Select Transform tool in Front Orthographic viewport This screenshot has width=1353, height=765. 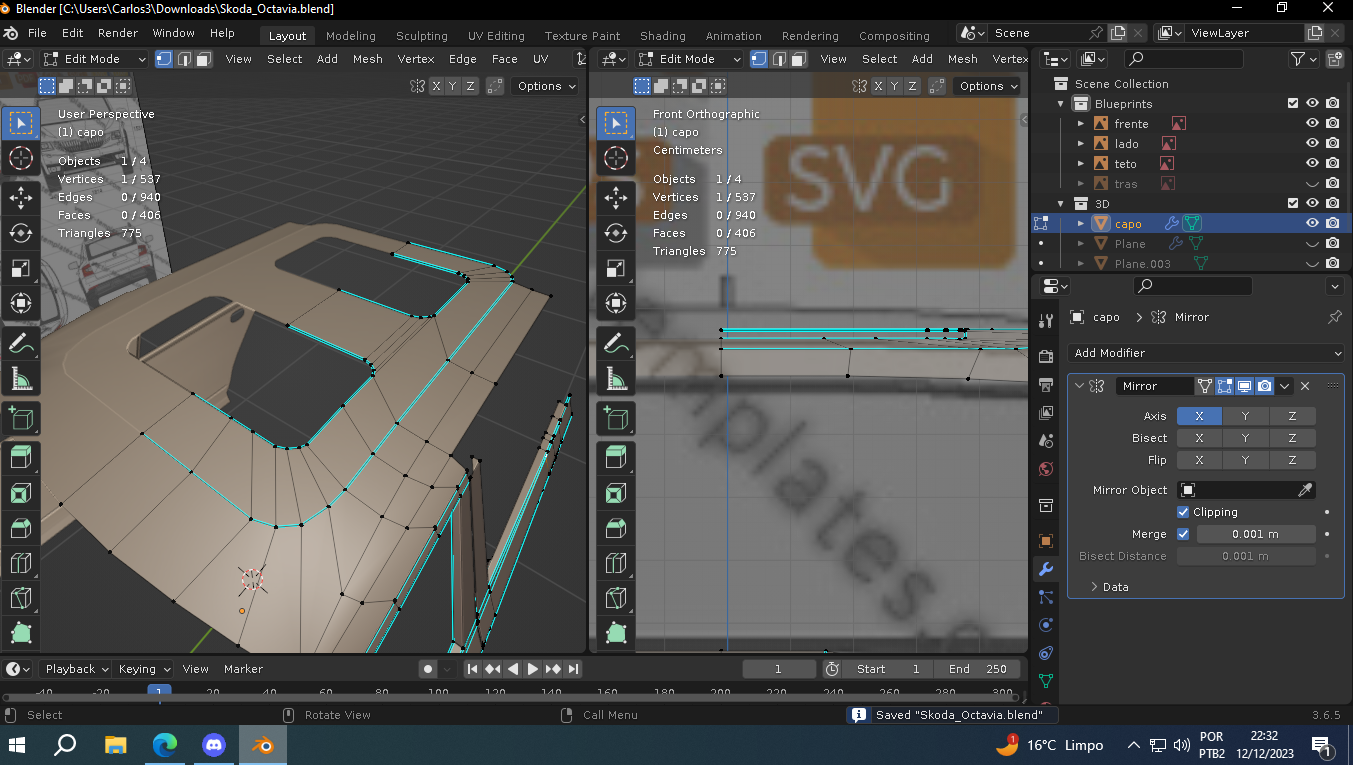click(616, 303)
